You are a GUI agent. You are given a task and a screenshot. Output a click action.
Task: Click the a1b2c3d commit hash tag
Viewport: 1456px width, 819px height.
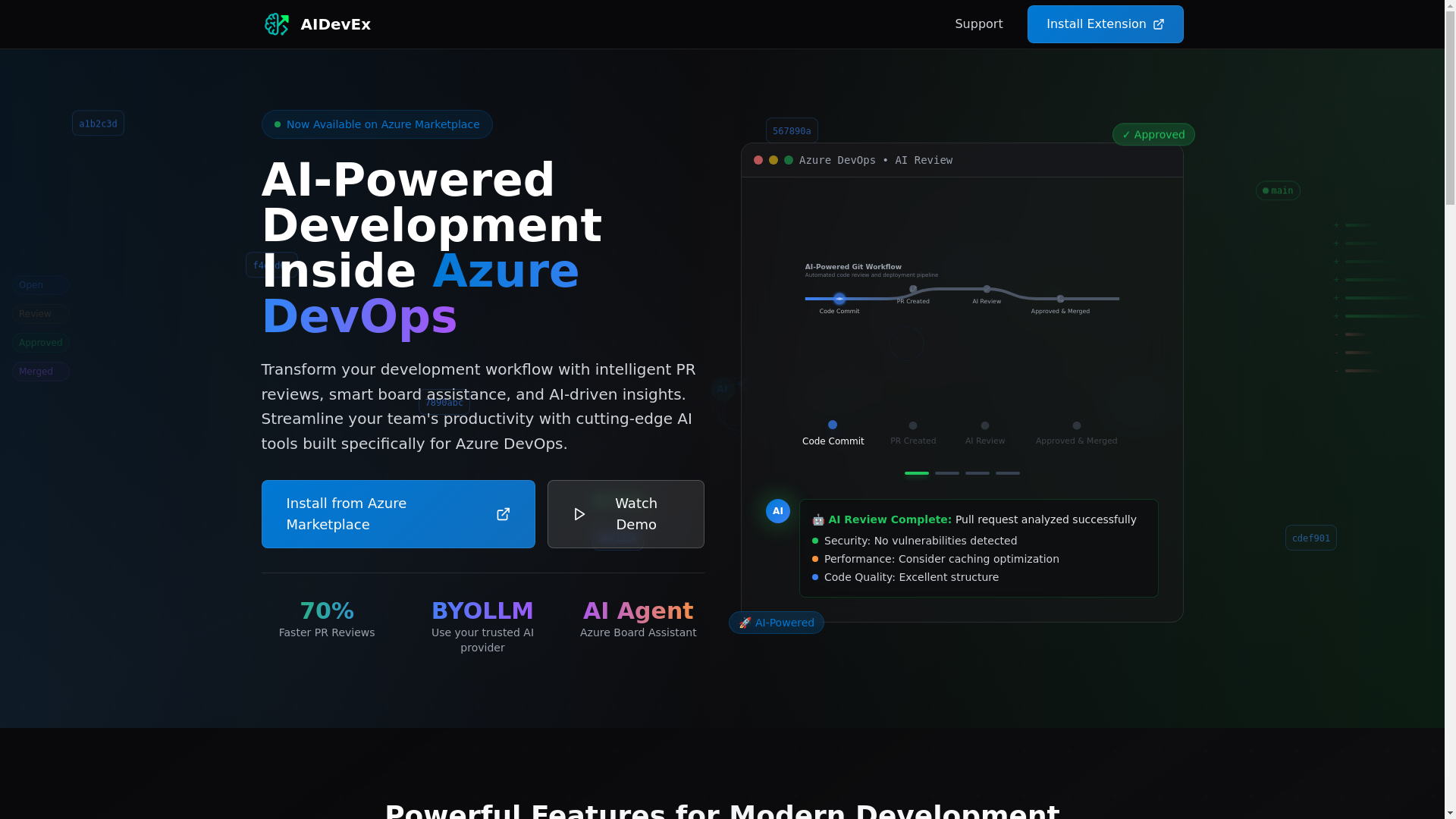coord(98,124)
